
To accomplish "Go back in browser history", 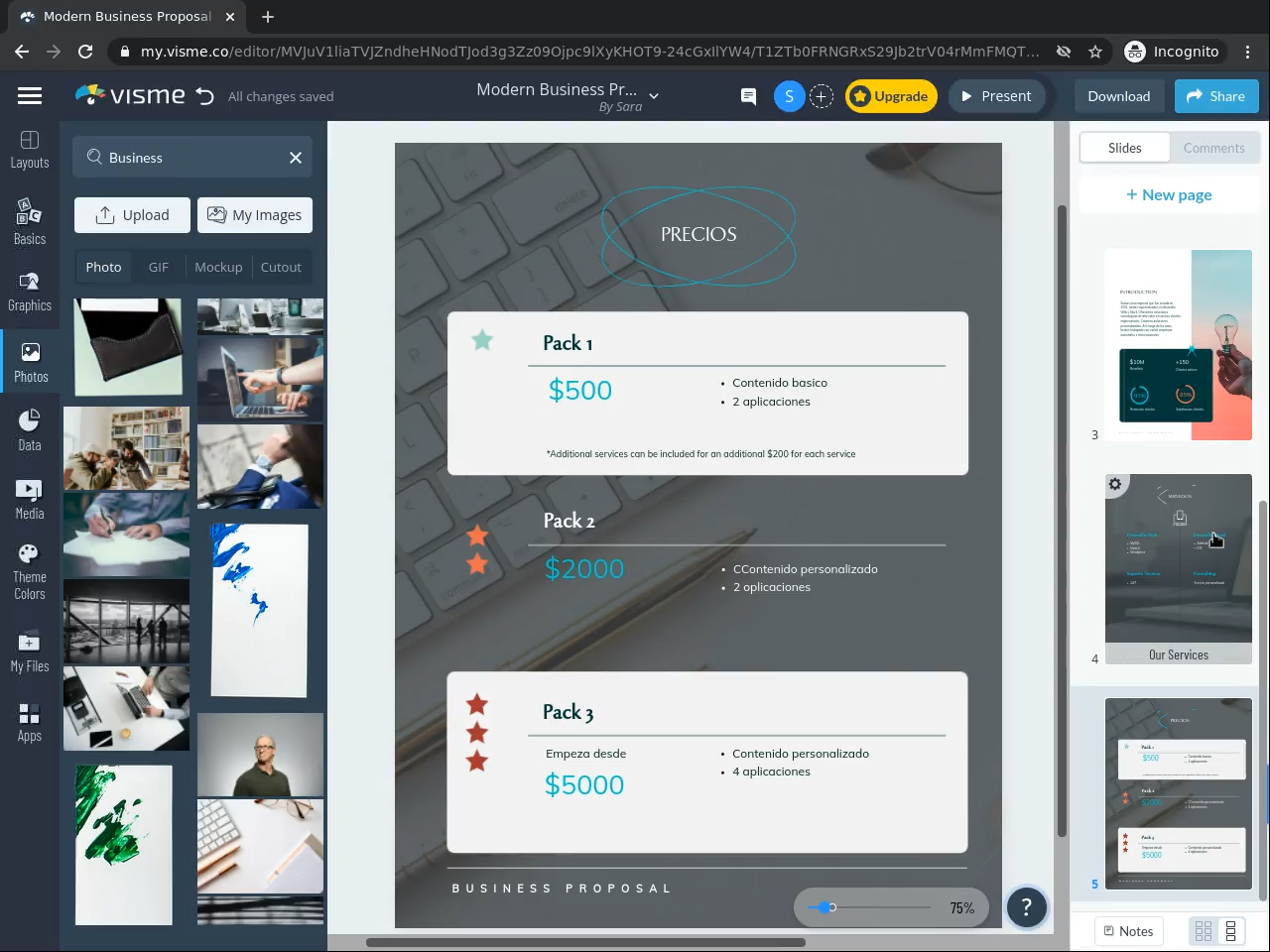I will click(22, 52).
